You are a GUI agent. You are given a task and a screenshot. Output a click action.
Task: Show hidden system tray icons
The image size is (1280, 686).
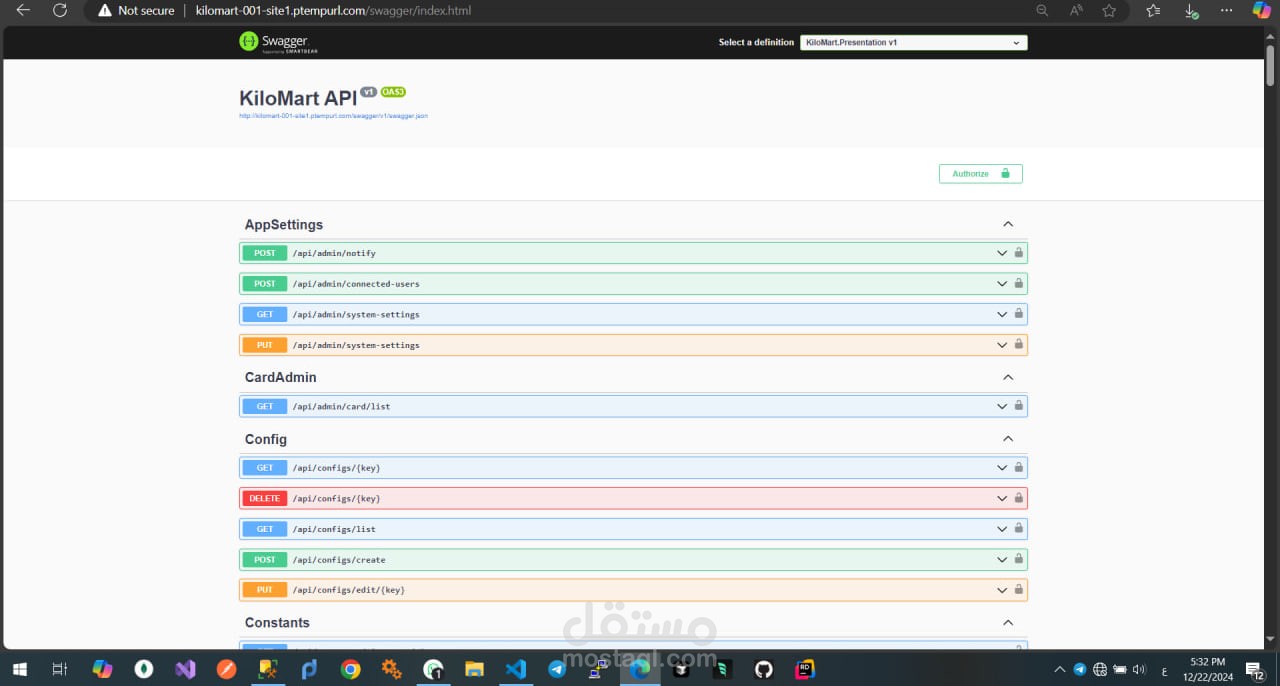(1060, 669)
